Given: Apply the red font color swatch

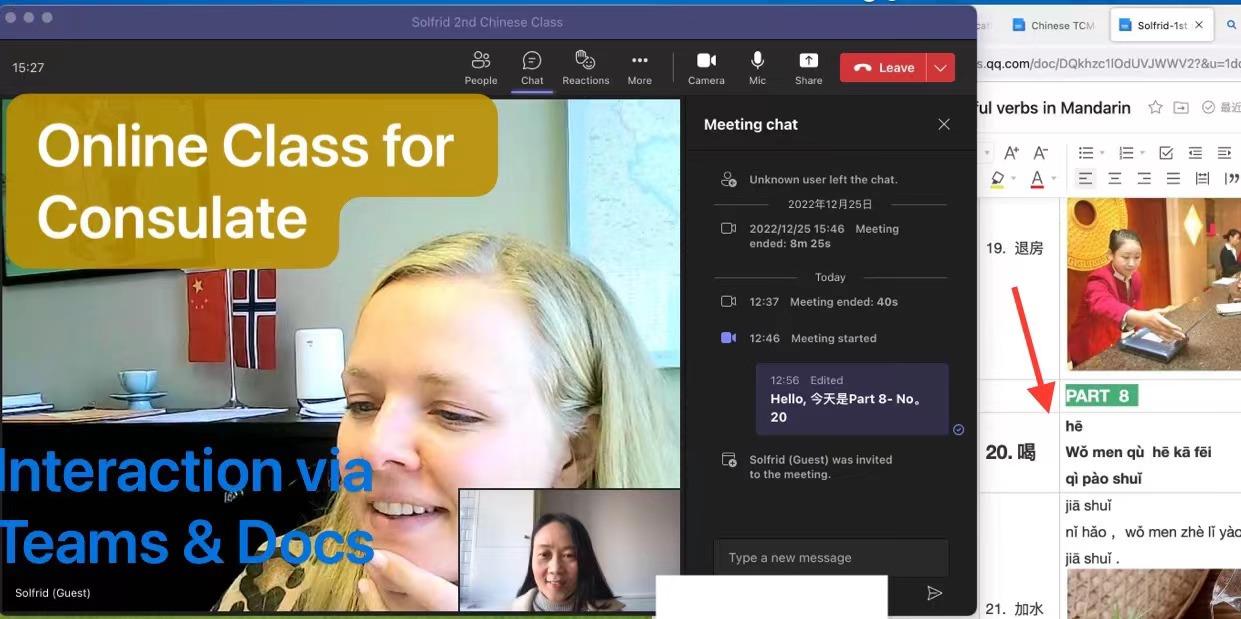Looking at the screenshot, I should click(x=1037, y=179).
